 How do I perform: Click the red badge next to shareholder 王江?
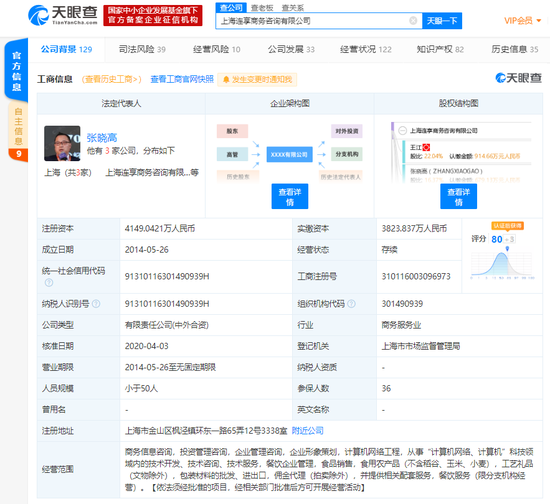426,147
